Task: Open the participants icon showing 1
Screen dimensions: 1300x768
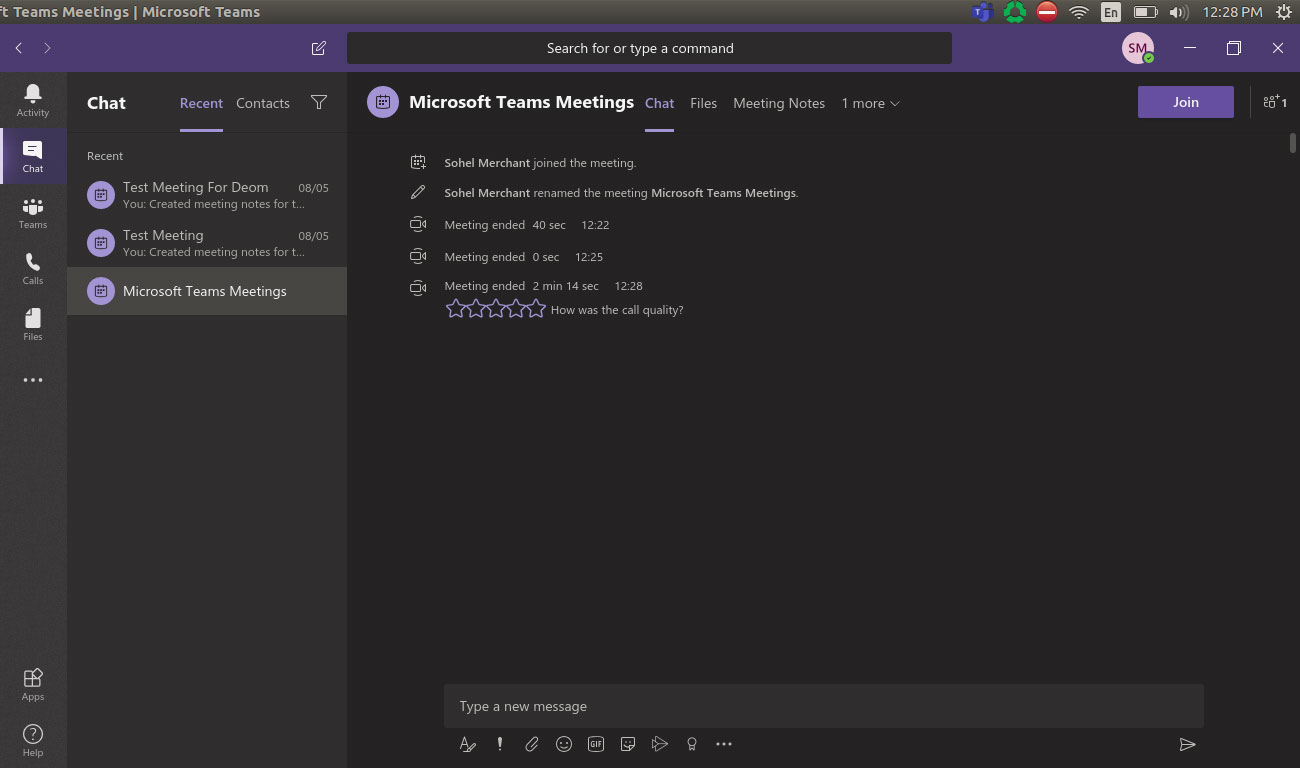Action: (1275, 102)
